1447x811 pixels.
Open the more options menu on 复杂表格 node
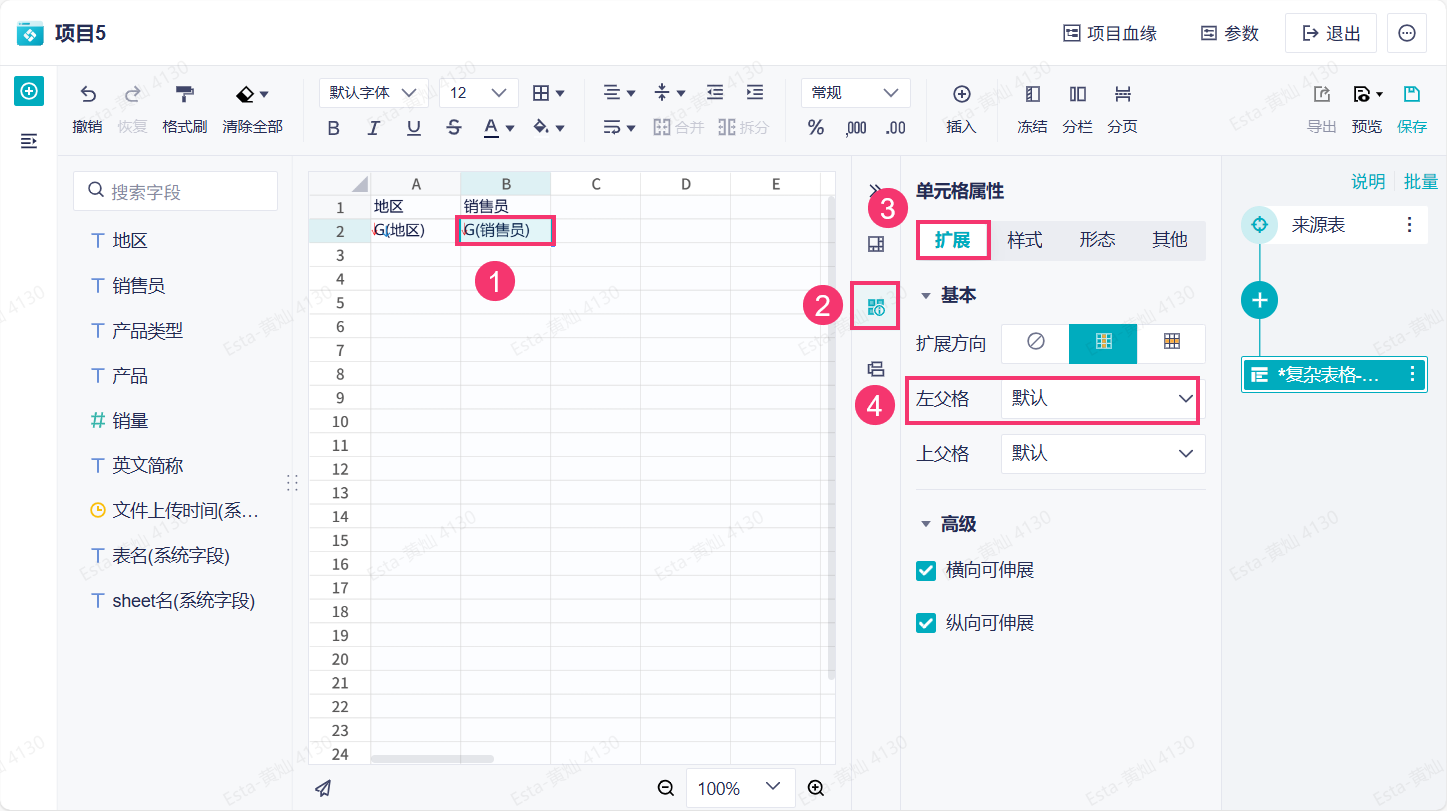coord(1412,374)
